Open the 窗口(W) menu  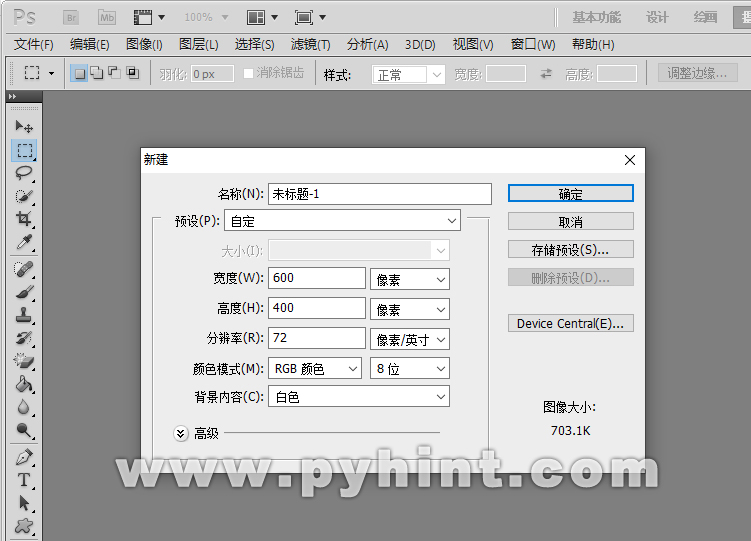point(533,45)
